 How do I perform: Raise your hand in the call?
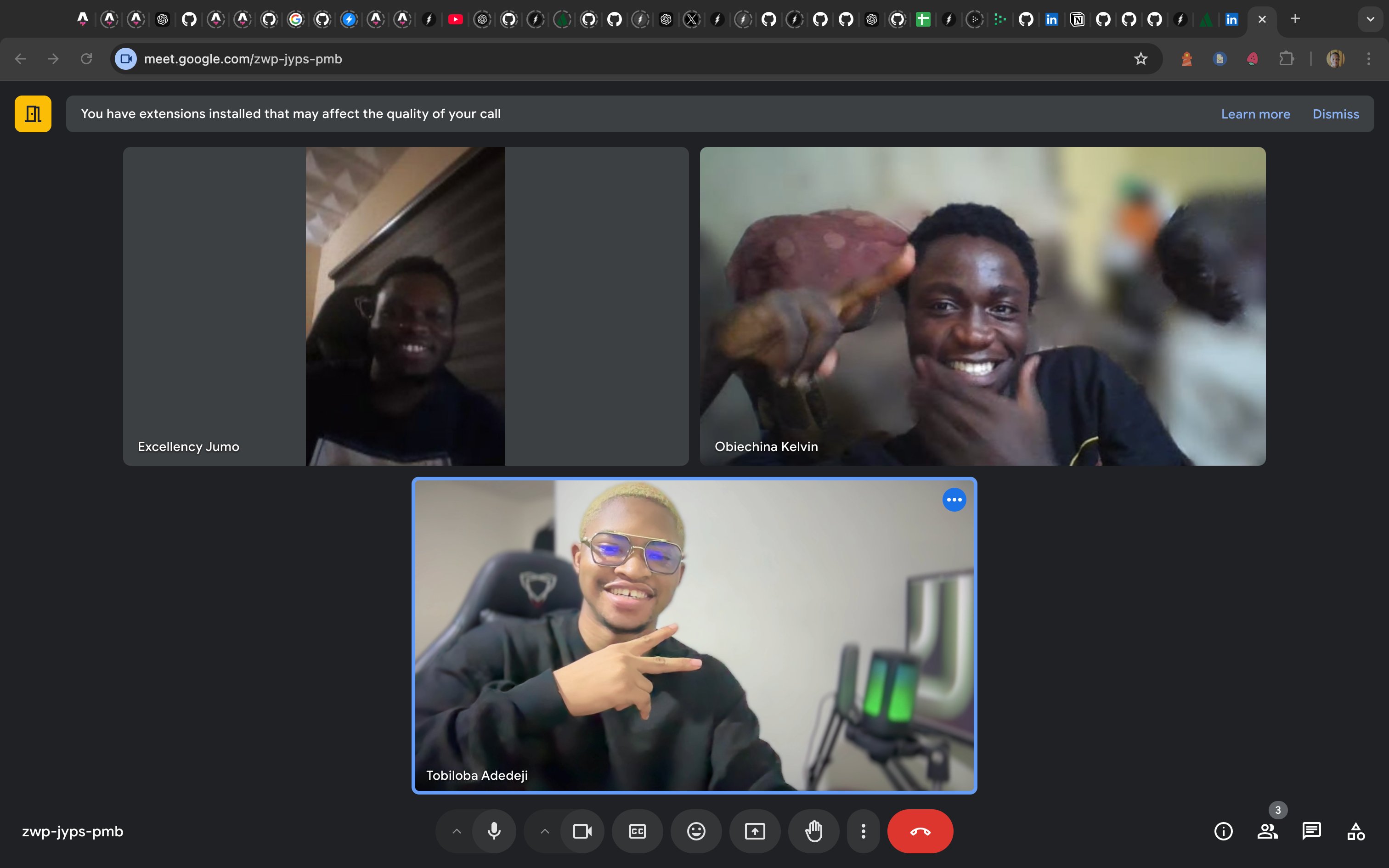pyautogui.click(x=813, y=831)
